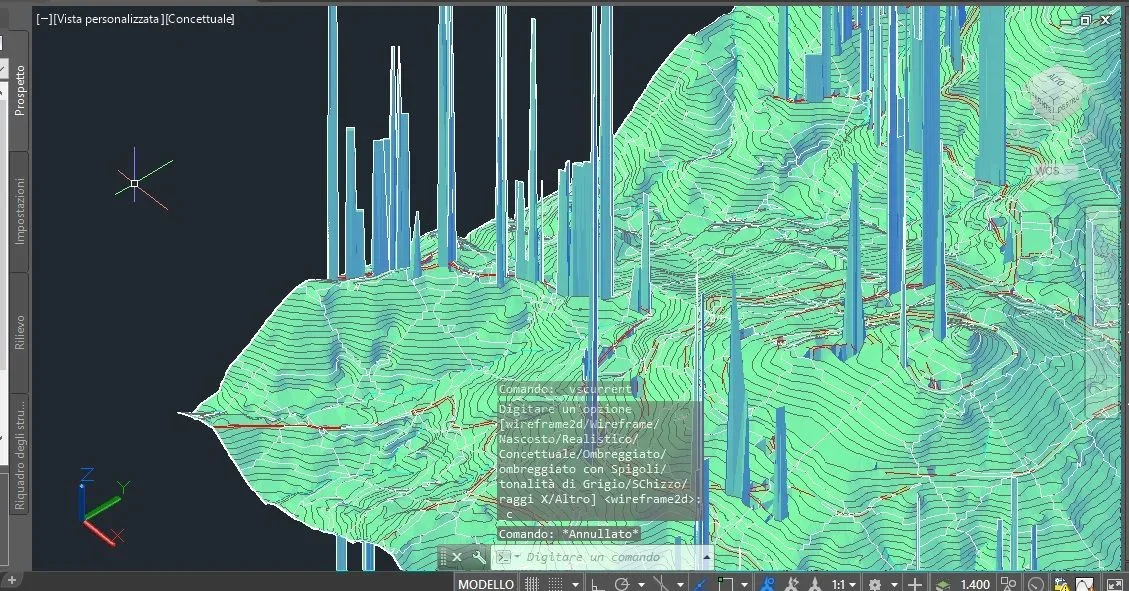1129x591 pixels.
Task: Open workspace switching dropdown arrow
Action: [x=894, y=585]
